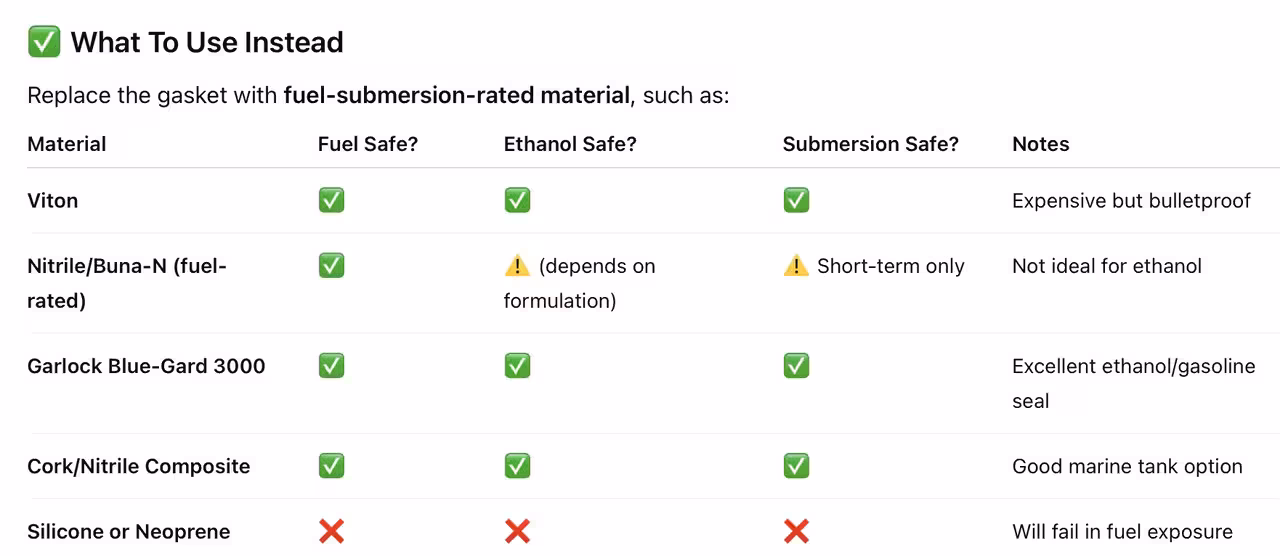Click Nitrile/Buna-N's ethanol warning triangle icon
Image resolution: width=1280 pixels, height=556 pixels.
pyautogui.click(x=517, y=266)
